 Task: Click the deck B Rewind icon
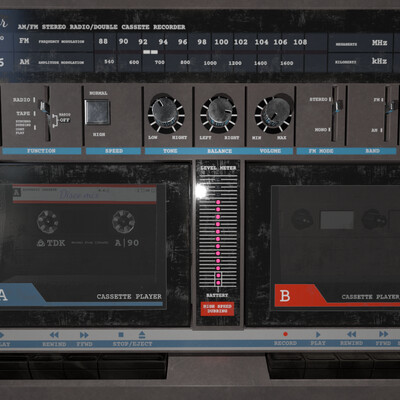(x=351, y=334)
